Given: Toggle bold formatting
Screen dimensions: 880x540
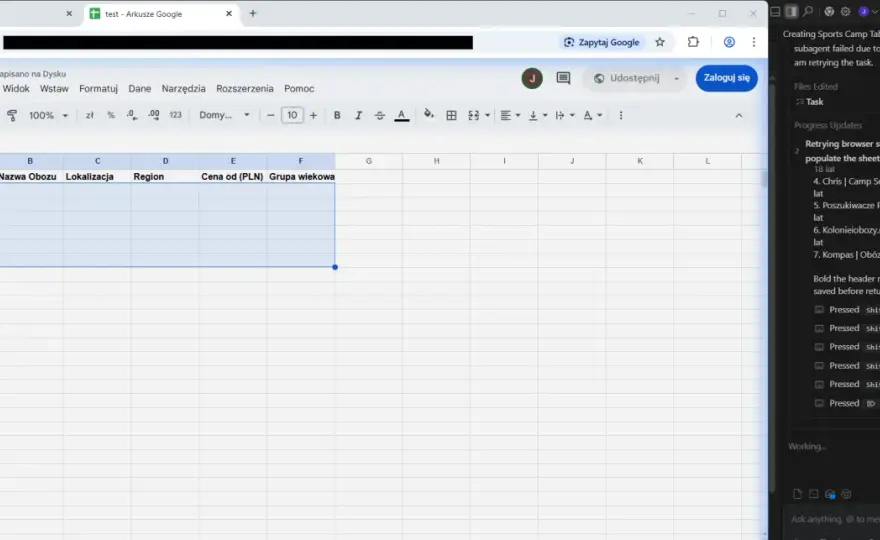Looking at the screenshot, I should [x=337, y=115].
